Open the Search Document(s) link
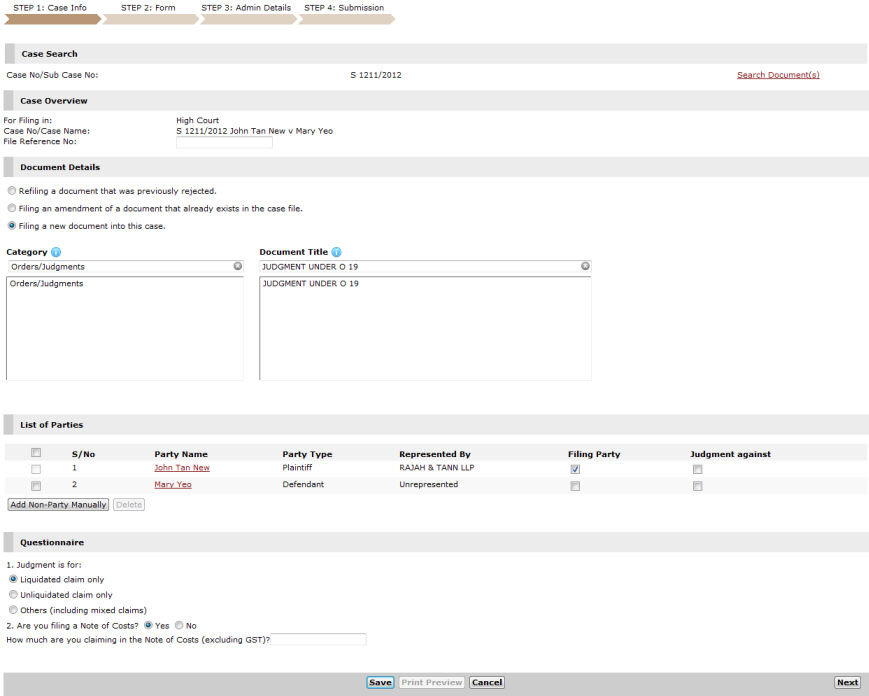 tap(778, 75)
